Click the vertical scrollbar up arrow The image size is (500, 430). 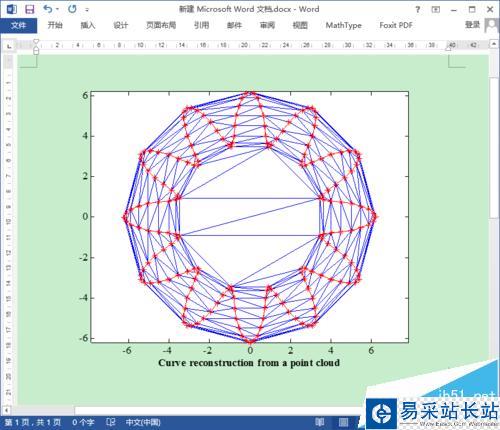494,44
